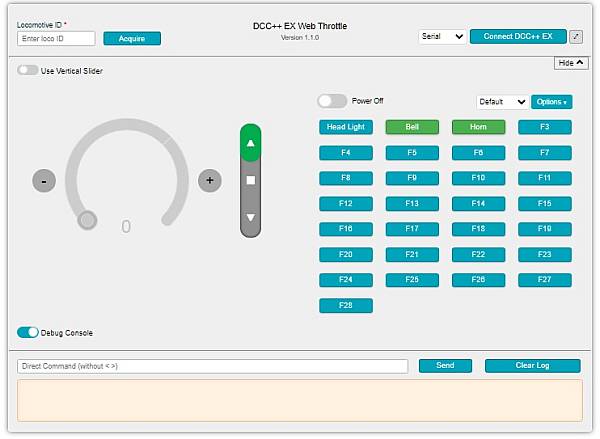Click the Connect DCC++ EX button
600x439 pixels.
point(517,36)
